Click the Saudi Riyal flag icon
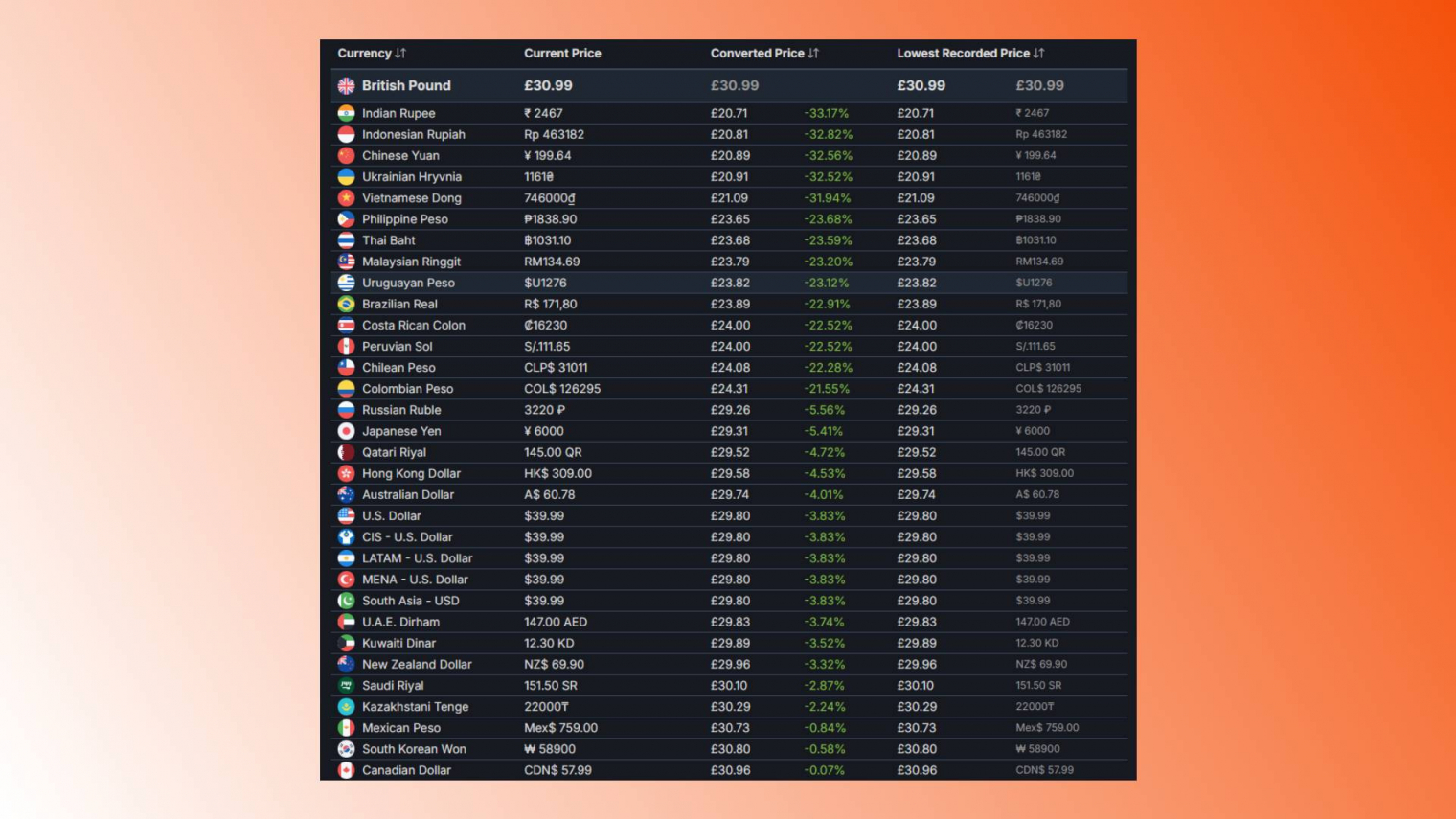 coord(346,686)
